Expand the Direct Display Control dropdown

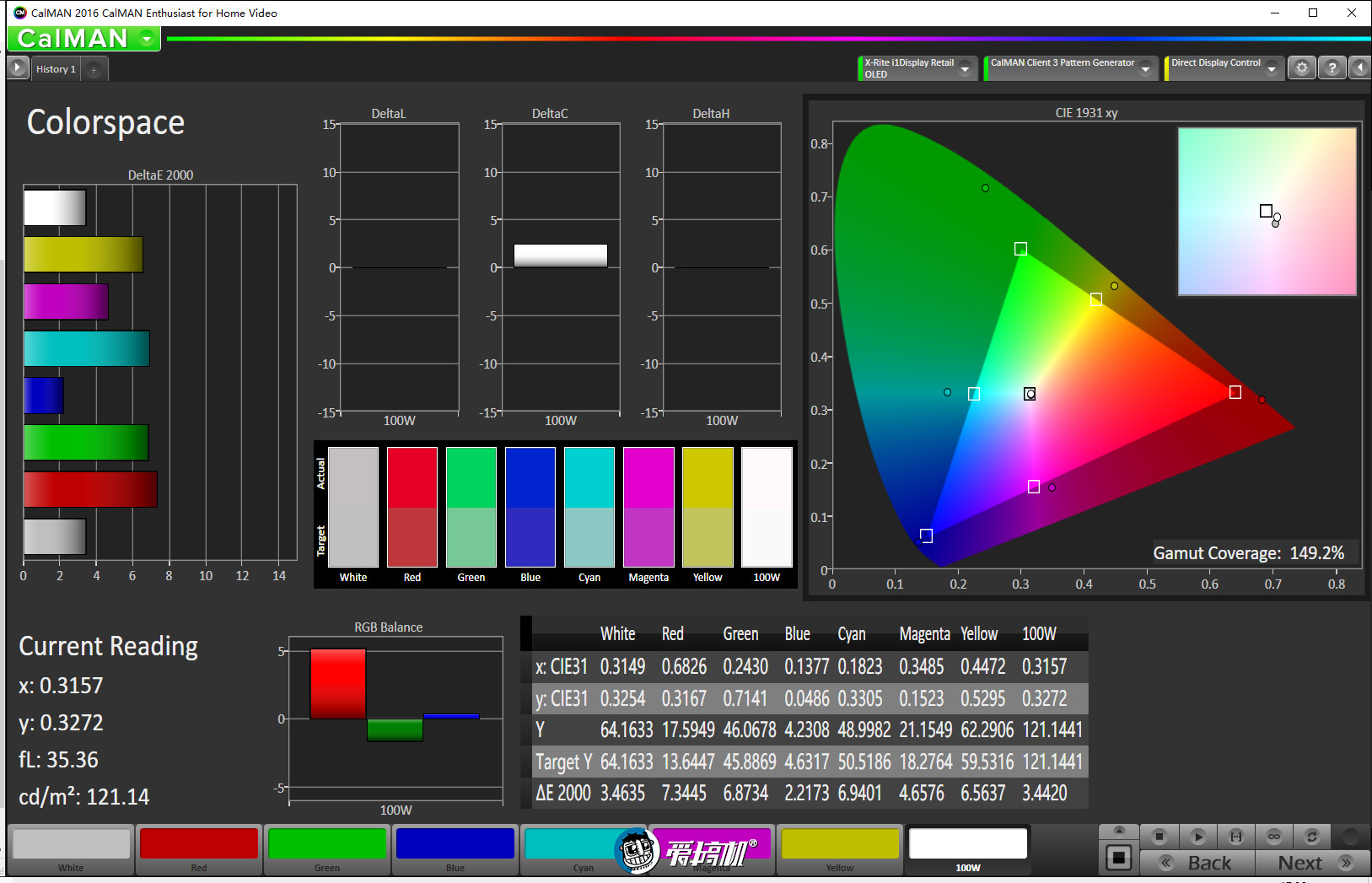tap(1272, 69)
